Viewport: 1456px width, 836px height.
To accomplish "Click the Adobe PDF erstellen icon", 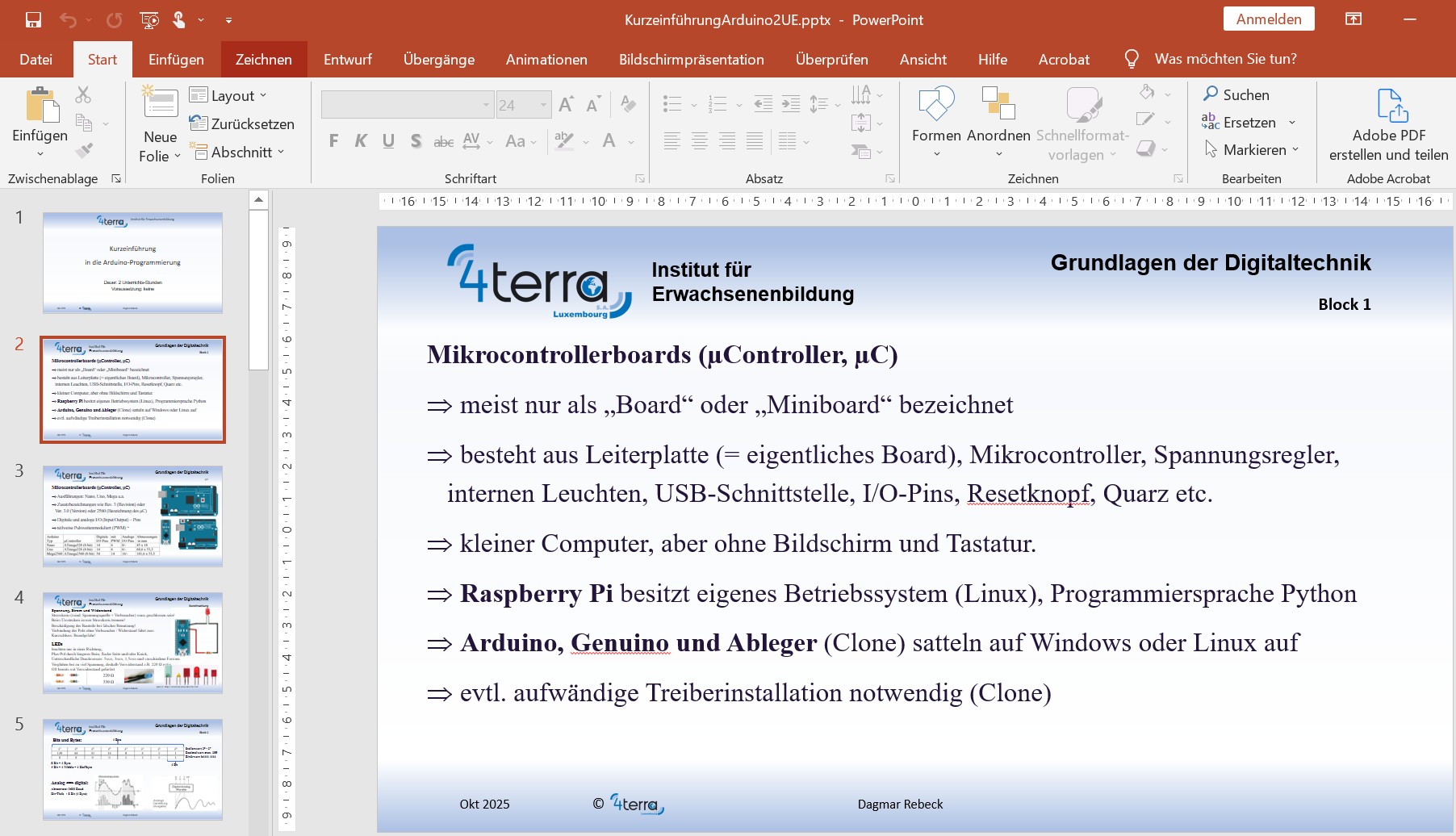I will (1388, 105).
